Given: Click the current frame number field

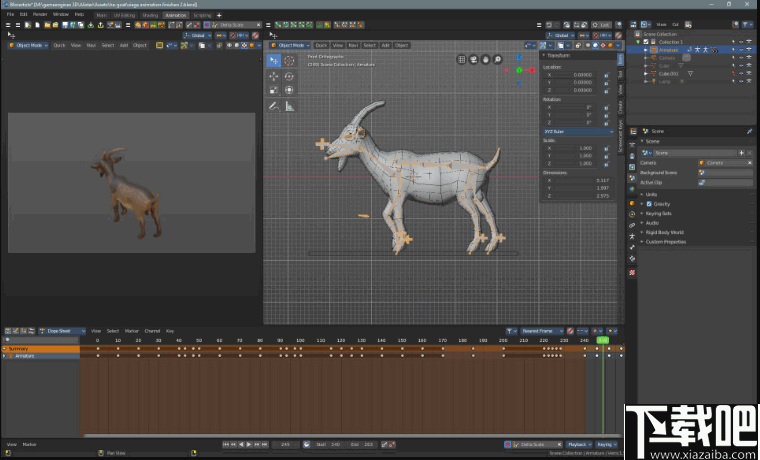Looking at the screenshot, I should [x=285, y=444].
